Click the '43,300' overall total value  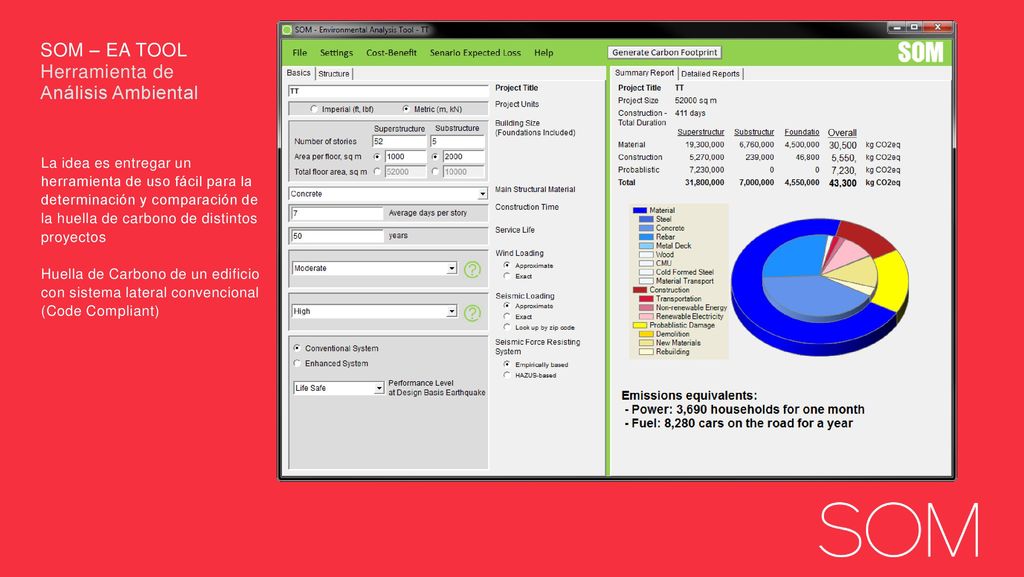pyautogui.click(x=842, y=183)
